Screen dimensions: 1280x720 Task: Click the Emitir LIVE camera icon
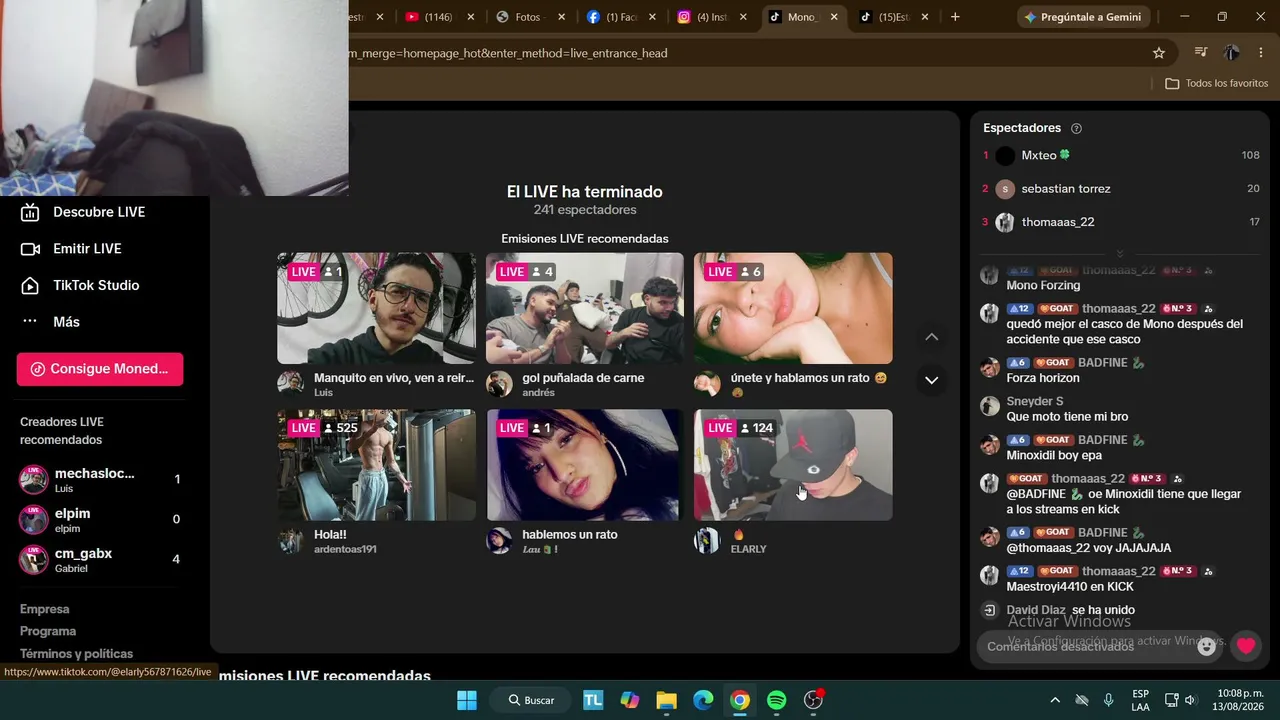[31, 249]
